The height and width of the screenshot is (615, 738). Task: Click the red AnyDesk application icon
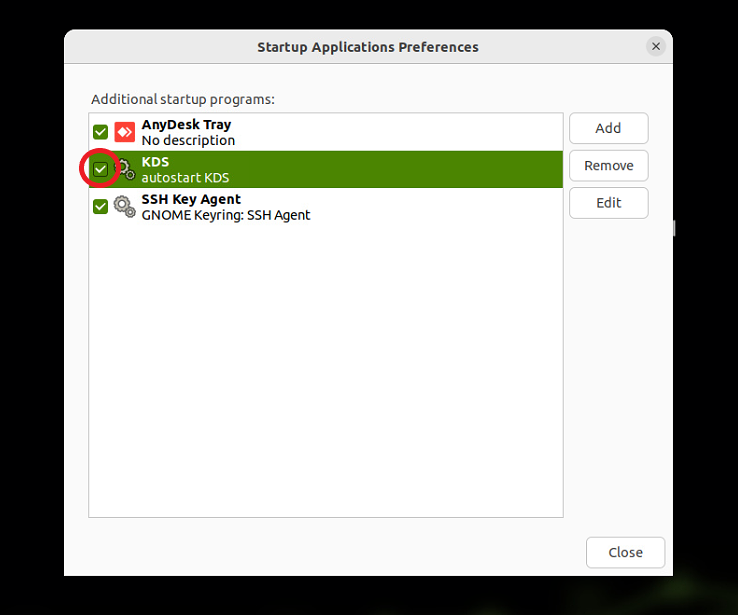[125, 132]
